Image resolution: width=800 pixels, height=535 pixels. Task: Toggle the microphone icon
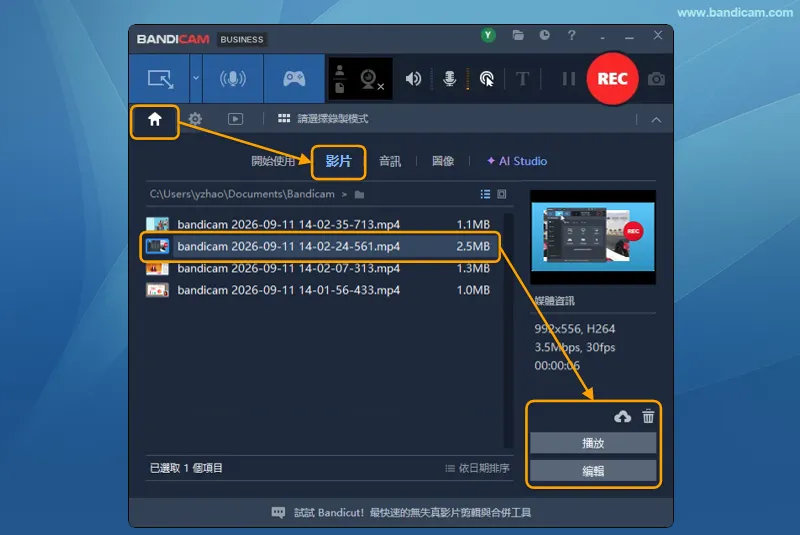[449, 79]
